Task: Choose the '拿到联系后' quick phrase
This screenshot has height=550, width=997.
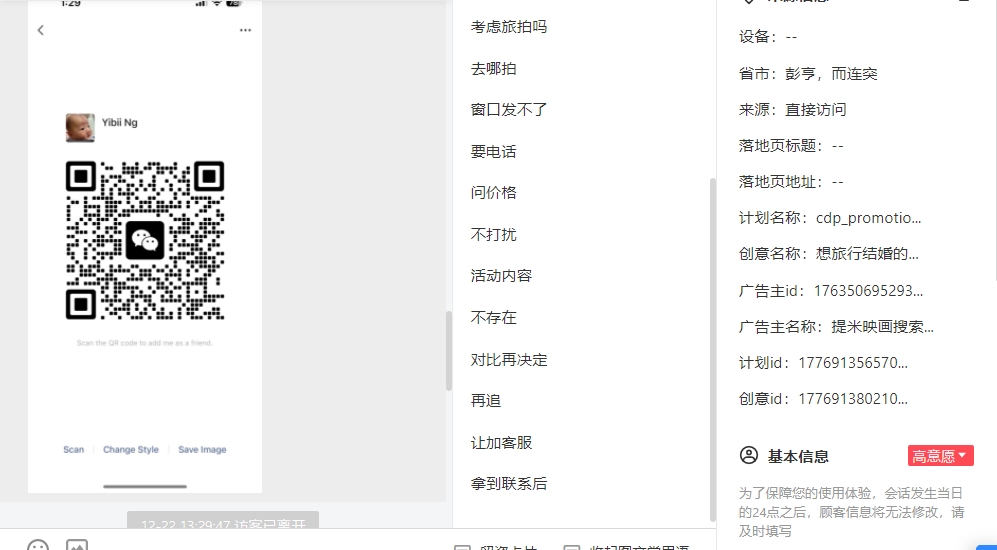Action: point(509,484)
